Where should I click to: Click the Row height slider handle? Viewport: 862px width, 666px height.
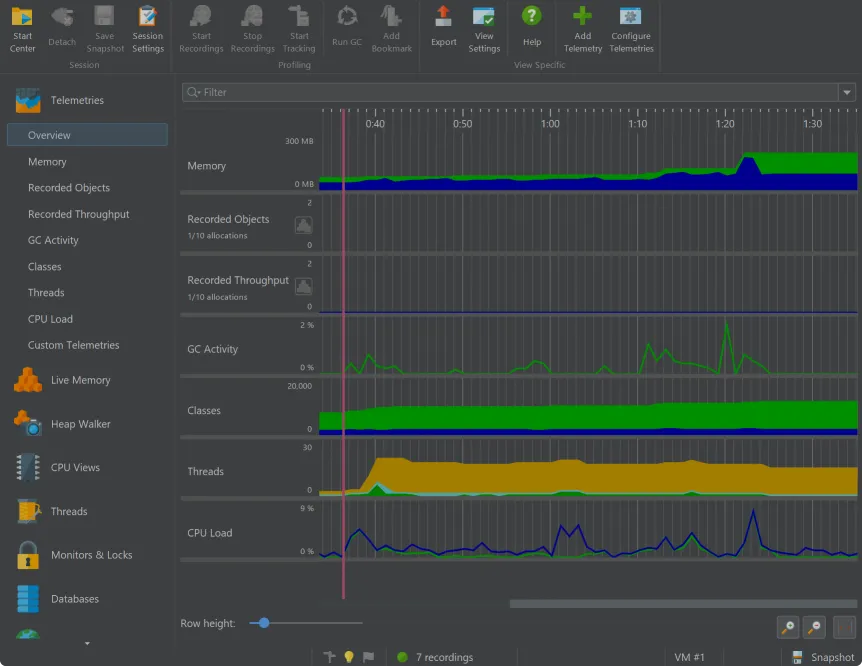264,623
